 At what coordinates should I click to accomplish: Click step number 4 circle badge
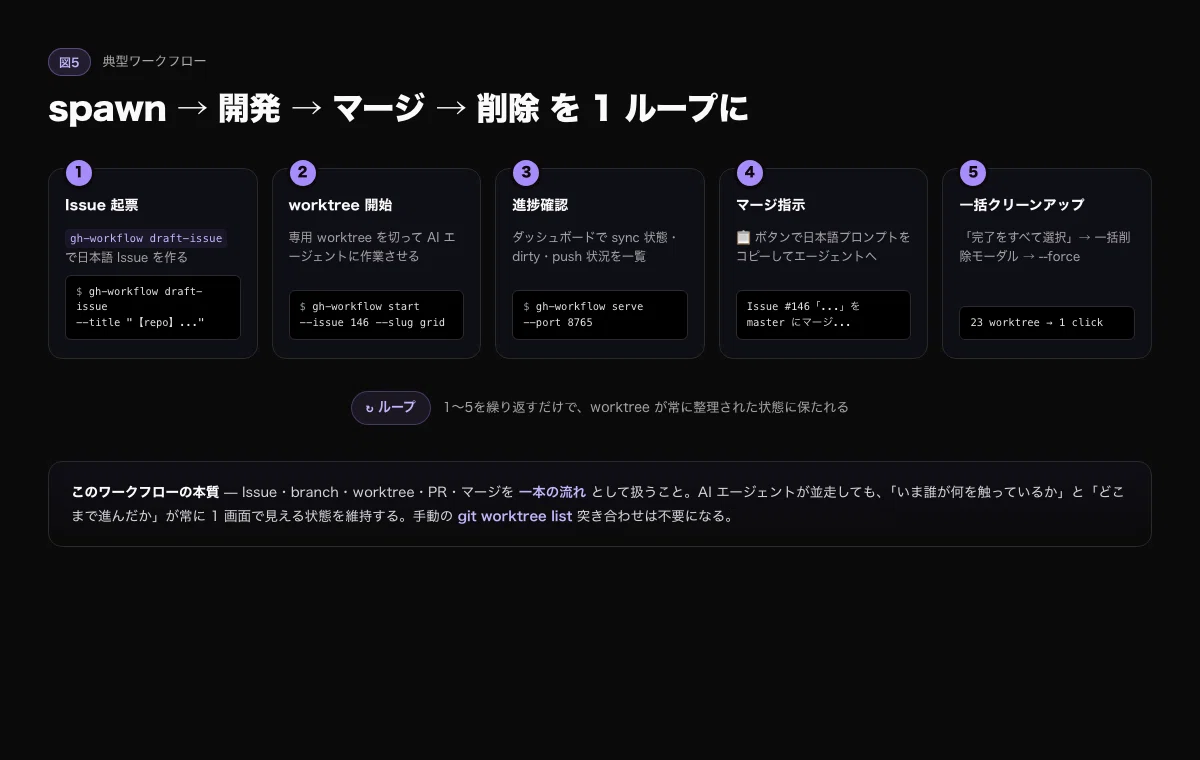click(x=749, y=173)
